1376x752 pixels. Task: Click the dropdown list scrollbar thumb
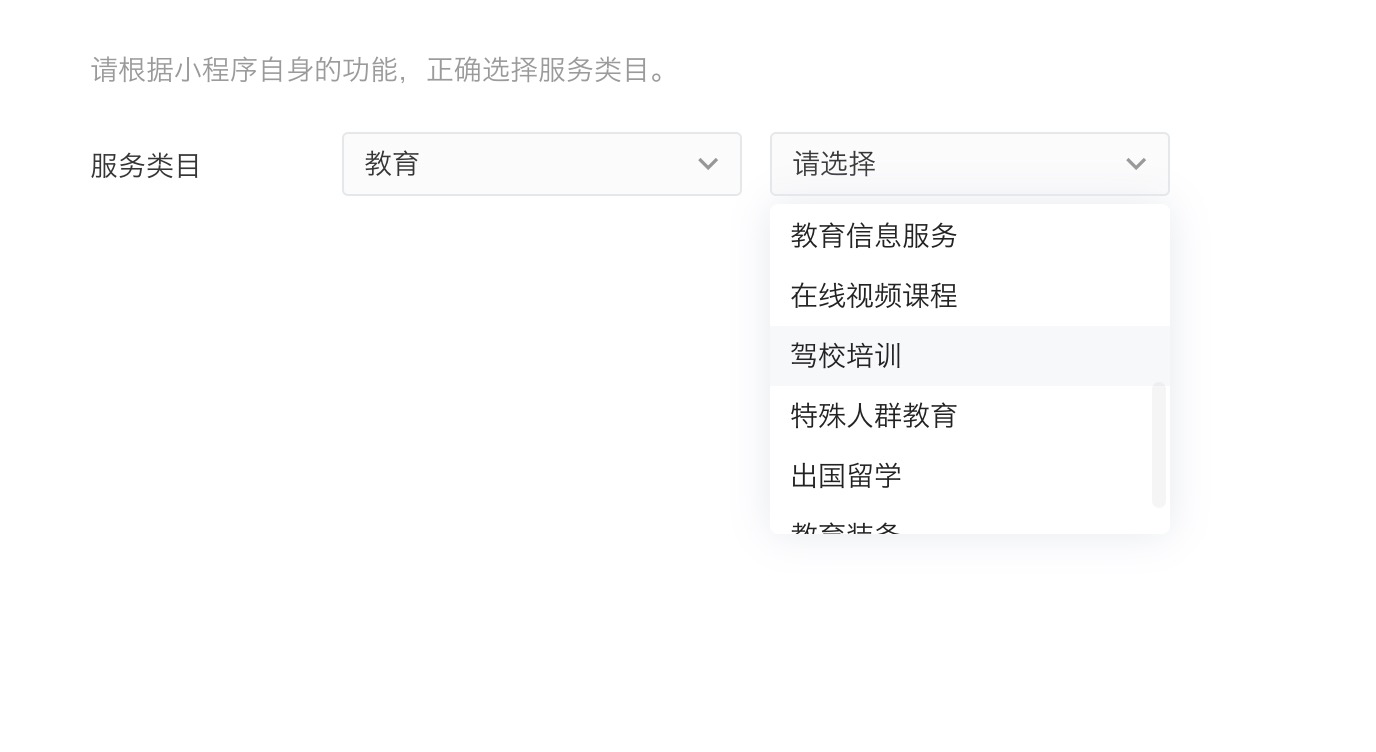point(1159,444)
